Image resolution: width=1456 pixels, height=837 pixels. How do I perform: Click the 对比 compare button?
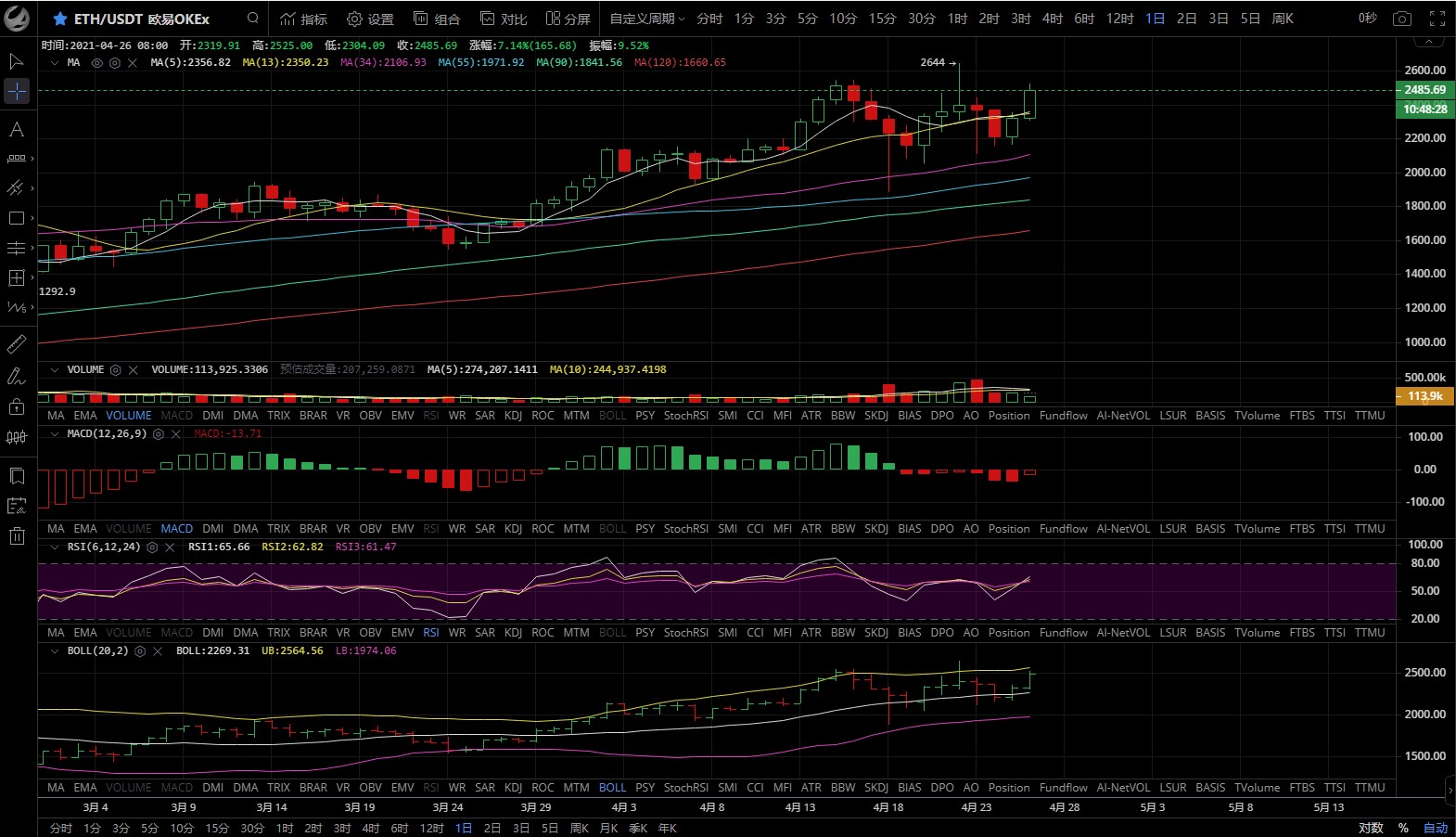point(504,19)
